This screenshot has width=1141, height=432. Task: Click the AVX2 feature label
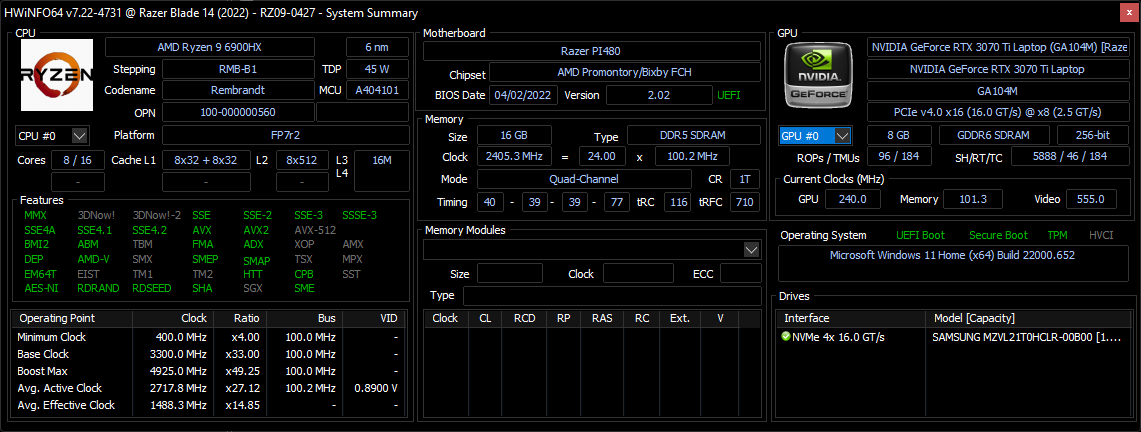[256, 230]
